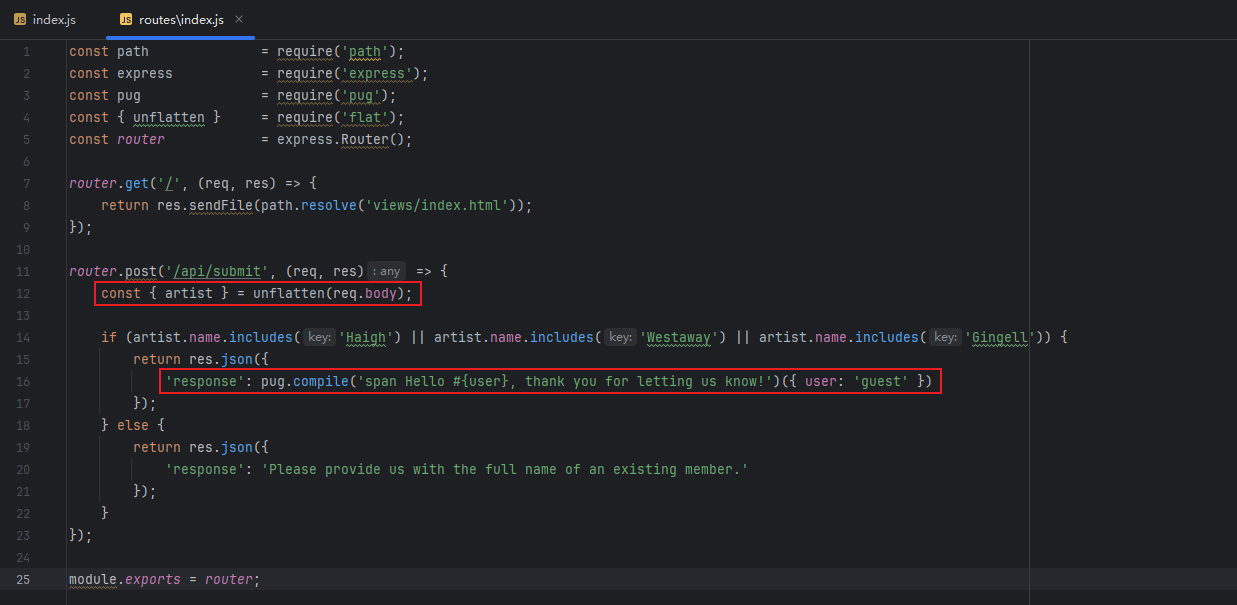1237x605 pixels.
Task: Click the ': any' inlay type hint
Action: point(386,271)
